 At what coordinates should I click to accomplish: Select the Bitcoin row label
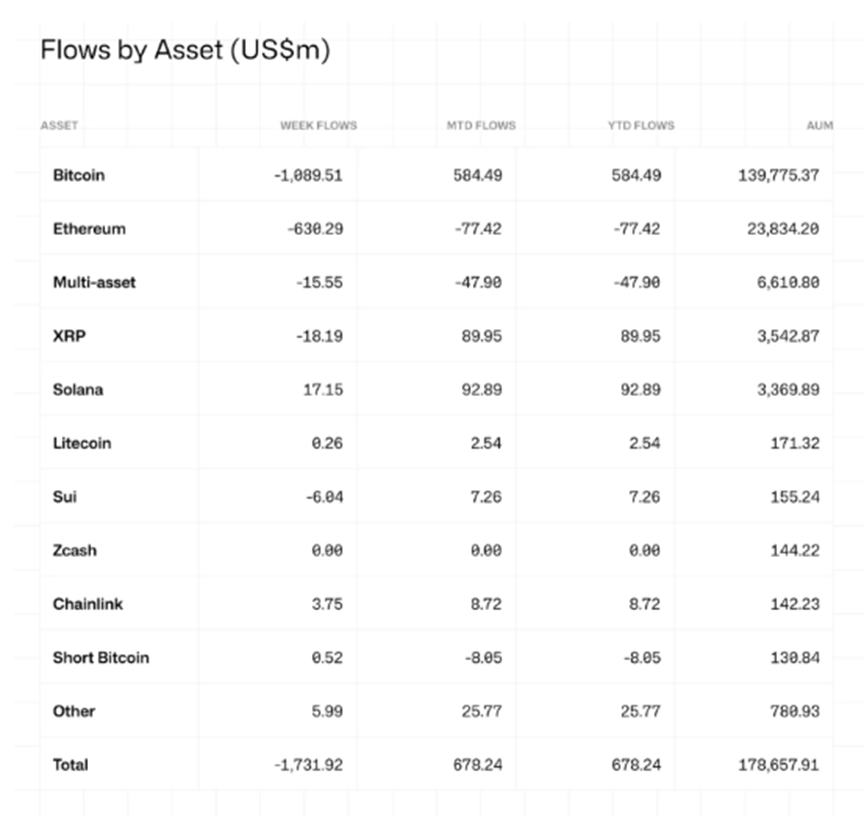click(79, 175)
